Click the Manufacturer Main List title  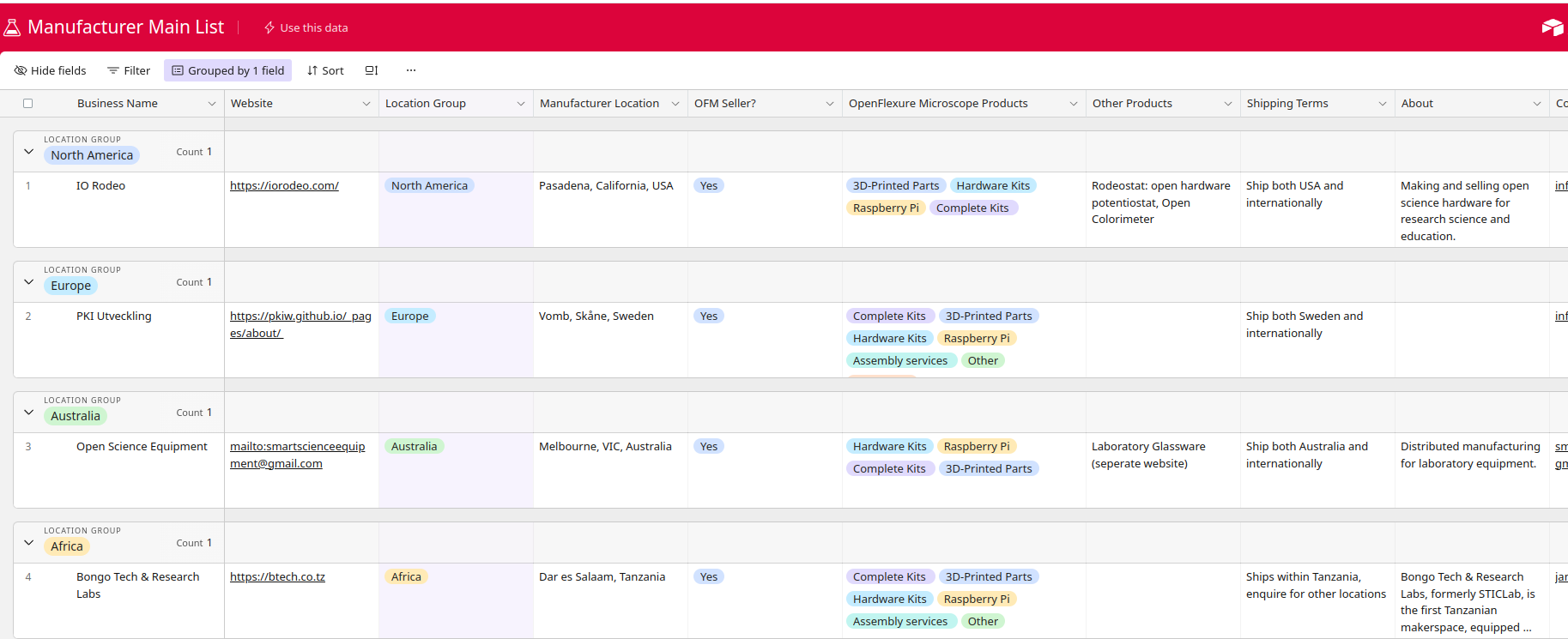click(125, 27)
